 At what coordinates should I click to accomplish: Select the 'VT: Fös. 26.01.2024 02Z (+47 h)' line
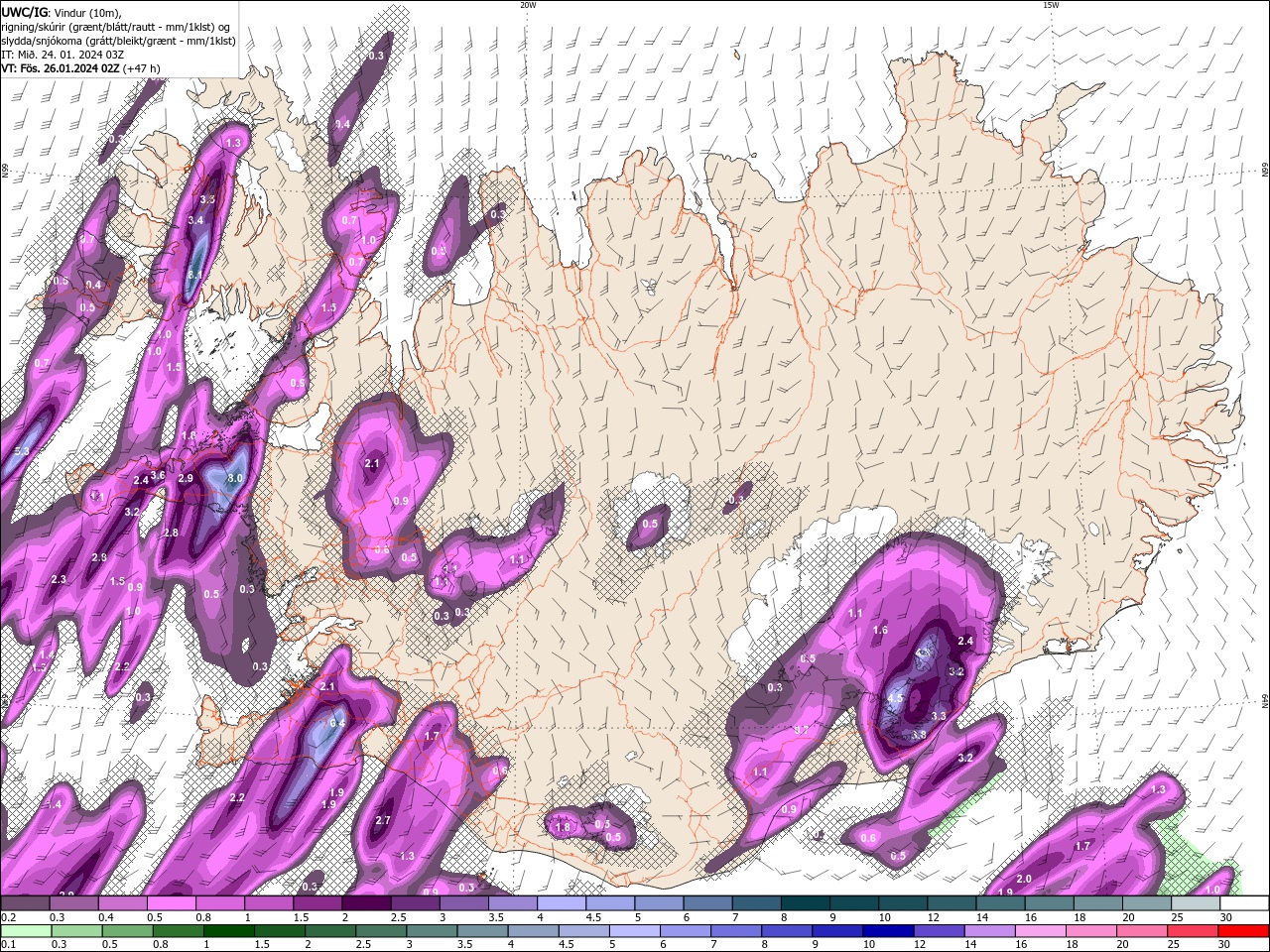[80, 68]
